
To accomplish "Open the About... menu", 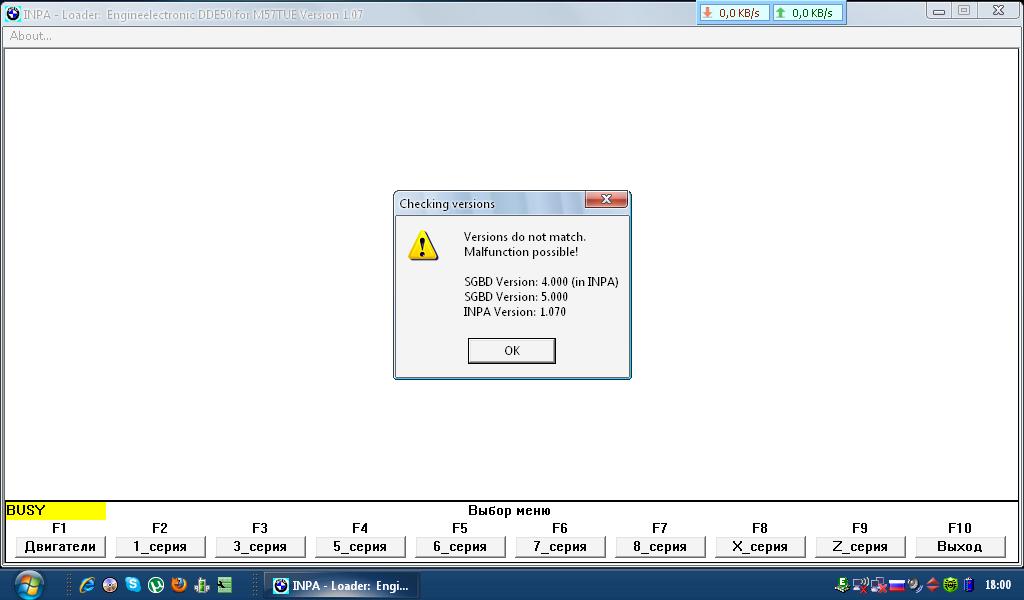I will tap(30, 36).
